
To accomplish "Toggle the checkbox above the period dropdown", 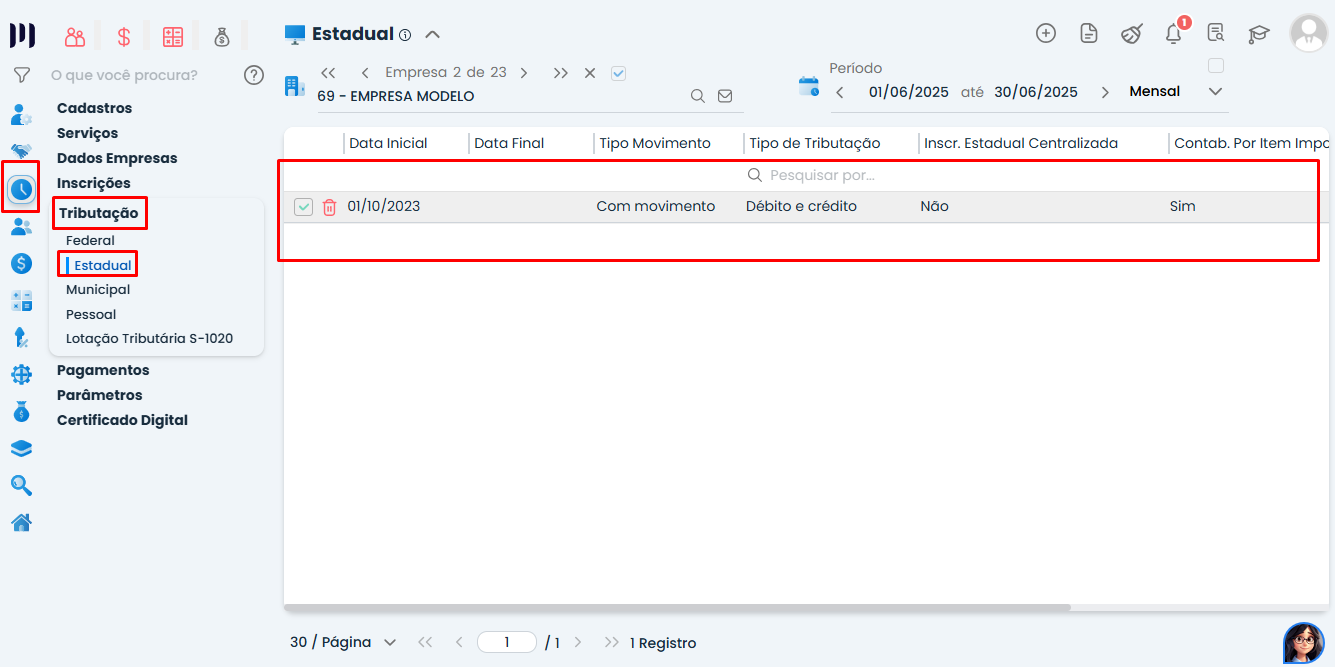I will (x=1216, y=66).
